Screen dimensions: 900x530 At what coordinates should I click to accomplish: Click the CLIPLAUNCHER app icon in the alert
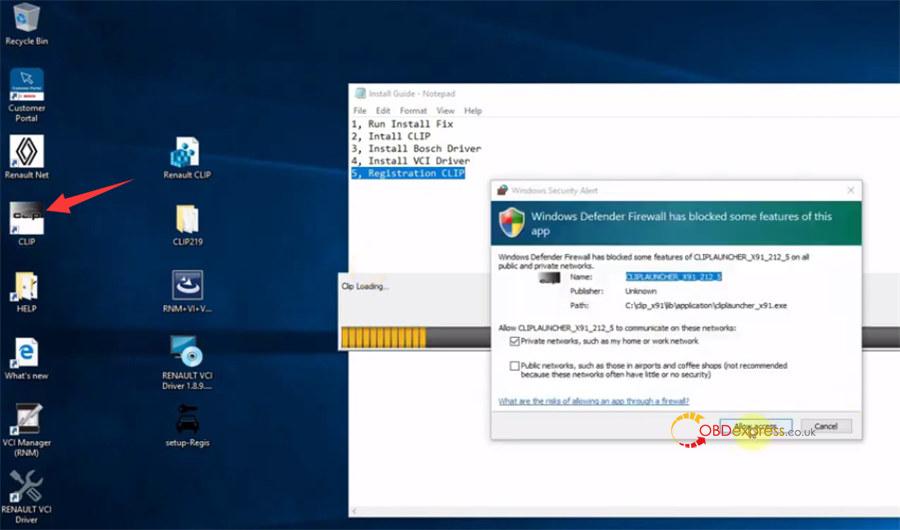tap(549, 278)
